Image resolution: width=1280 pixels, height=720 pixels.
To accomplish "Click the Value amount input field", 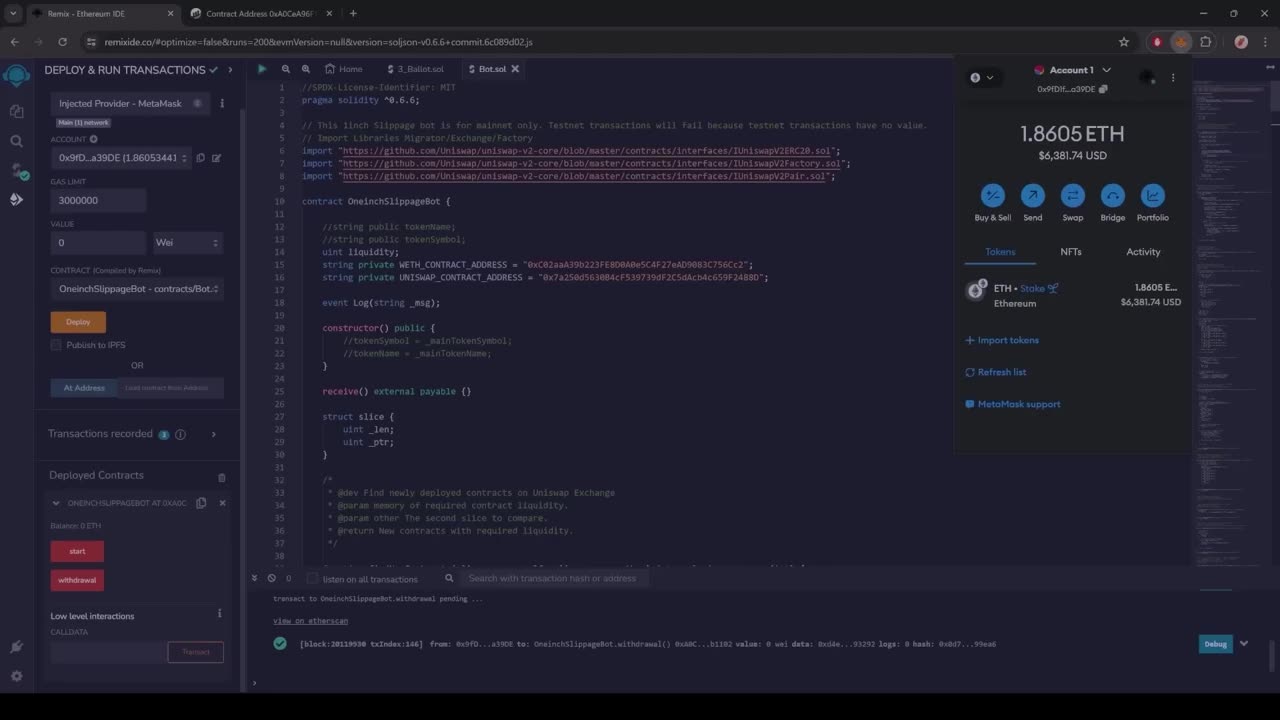I will point(98,242).
